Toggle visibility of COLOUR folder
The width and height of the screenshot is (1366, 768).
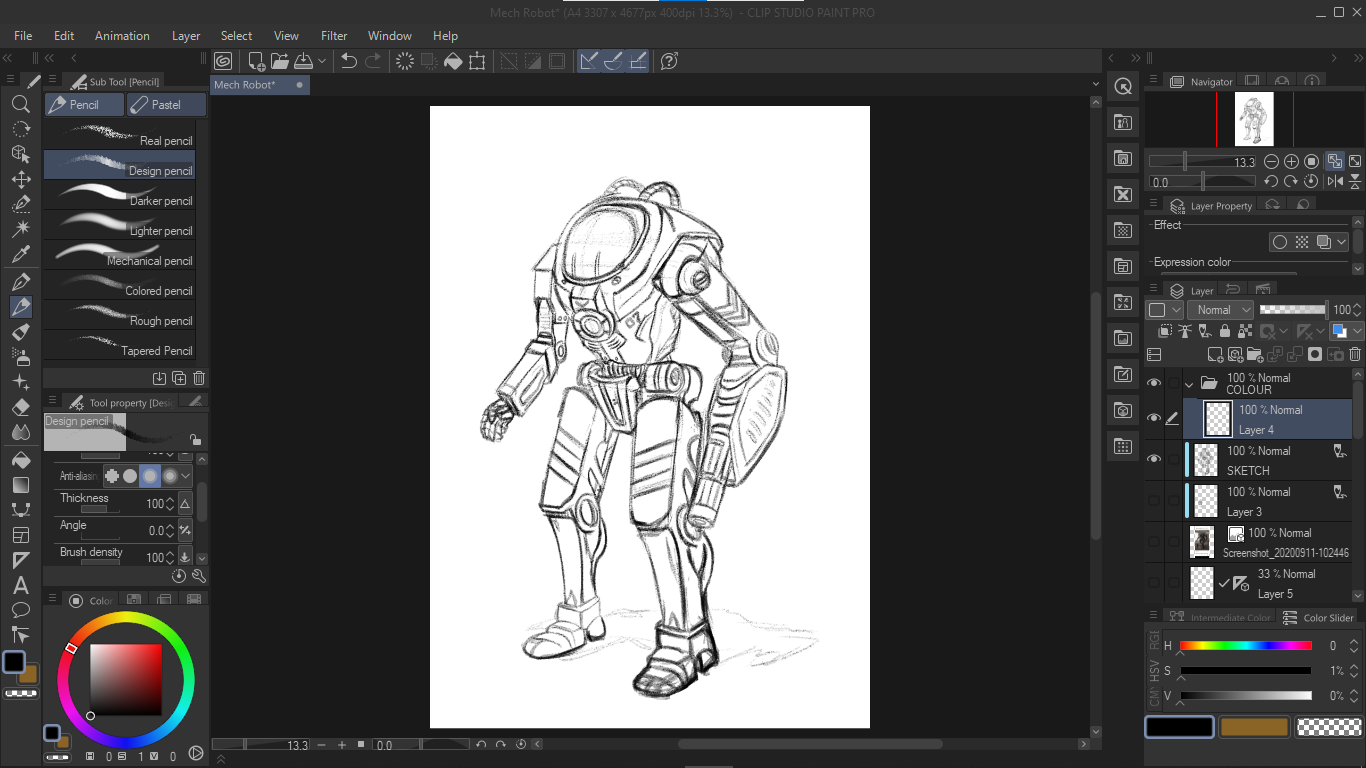(1154, 384)
